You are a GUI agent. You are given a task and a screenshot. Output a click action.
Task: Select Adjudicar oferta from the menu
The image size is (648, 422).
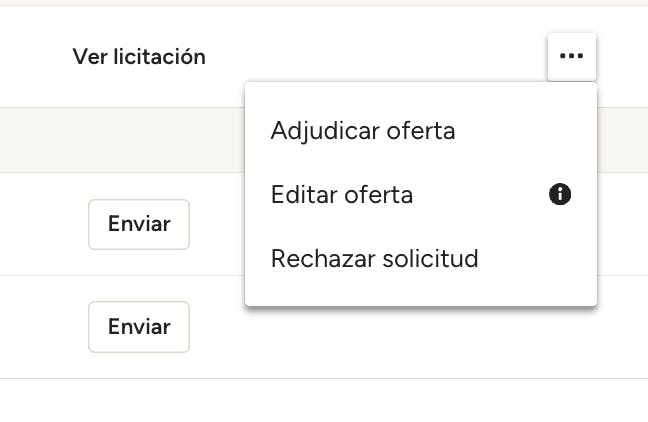tap(363, 131)
